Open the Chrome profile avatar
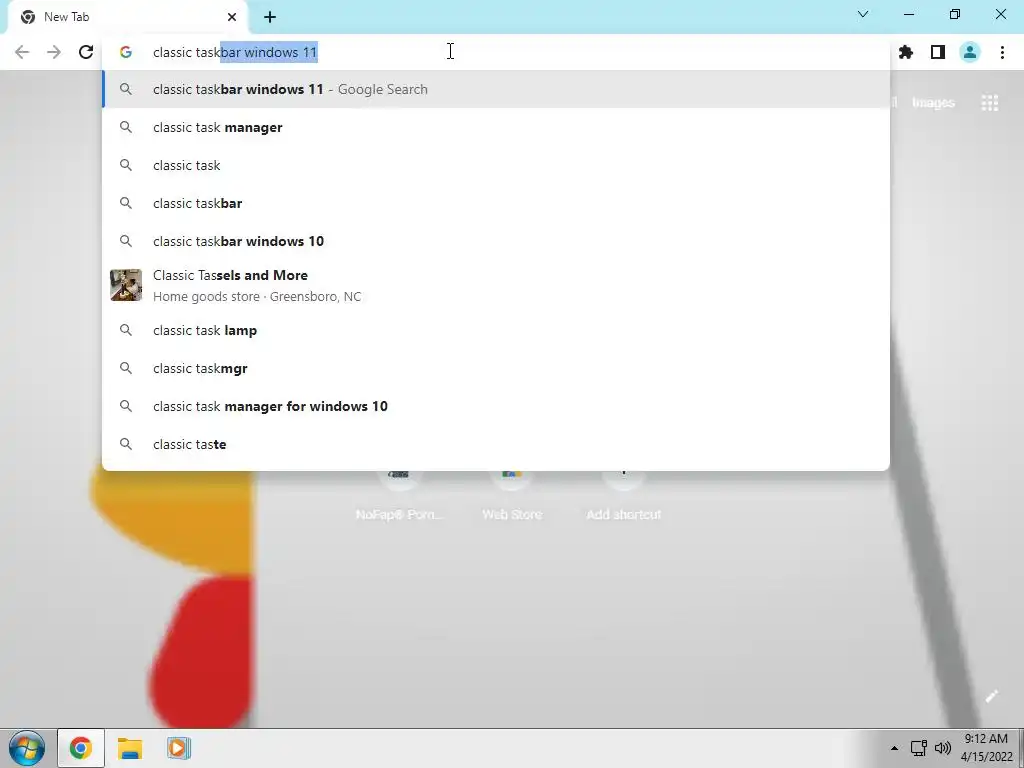The width and height of the screenshot is (1024, 768). 970,52
